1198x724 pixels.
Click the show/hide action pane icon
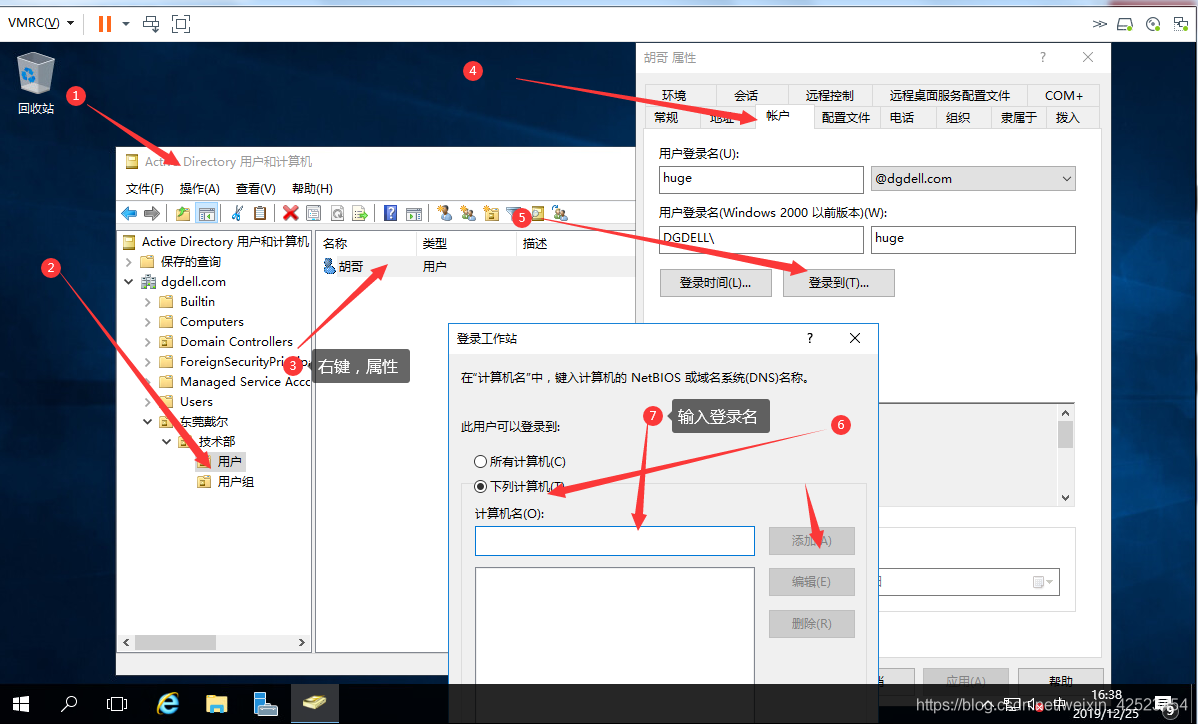pos(413,213)
